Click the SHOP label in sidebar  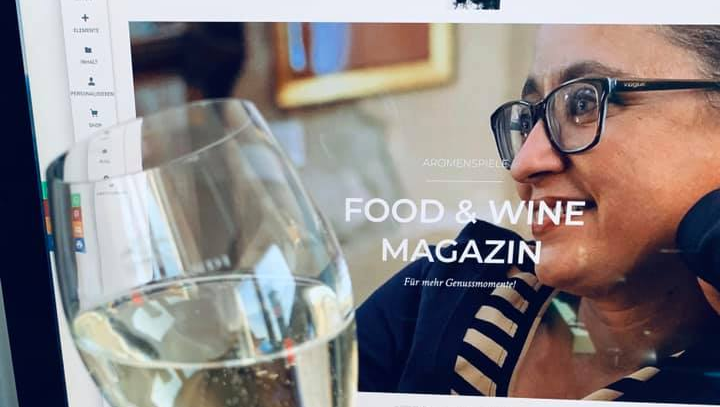pyautogui.click(x=95, y=125)
